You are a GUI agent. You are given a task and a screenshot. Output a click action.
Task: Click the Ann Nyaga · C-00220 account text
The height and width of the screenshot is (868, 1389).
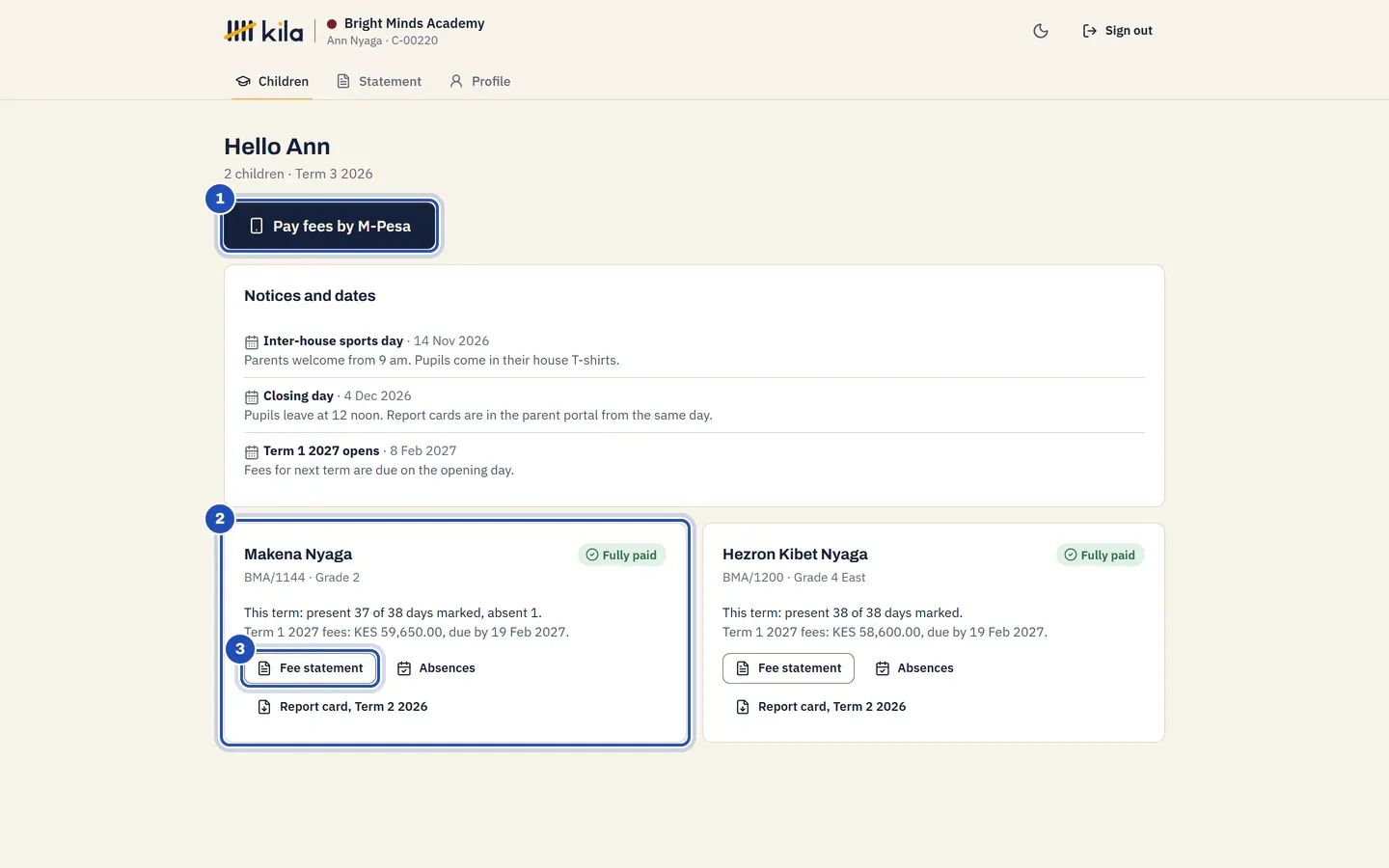(382, 41)
